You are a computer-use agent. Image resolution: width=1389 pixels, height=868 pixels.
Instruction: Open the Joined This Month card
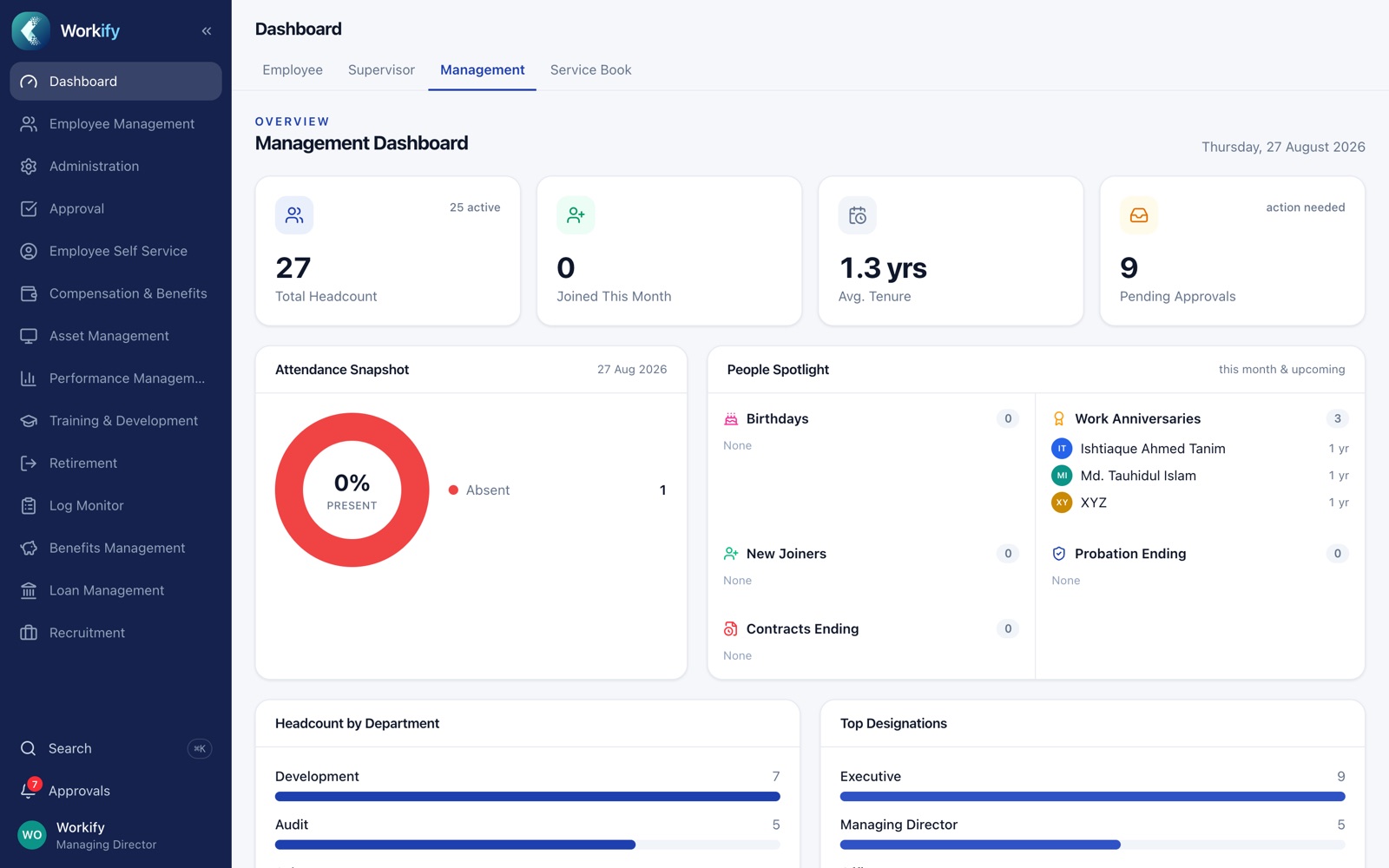[x=669, y=251]
